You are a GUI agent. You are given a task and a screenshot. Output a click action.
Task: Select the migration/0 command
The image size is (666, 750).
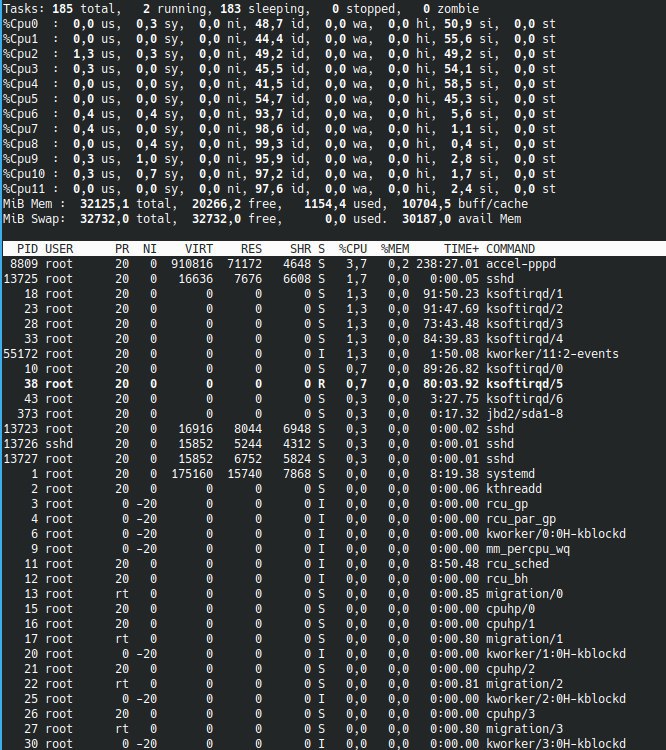[524, 594]
